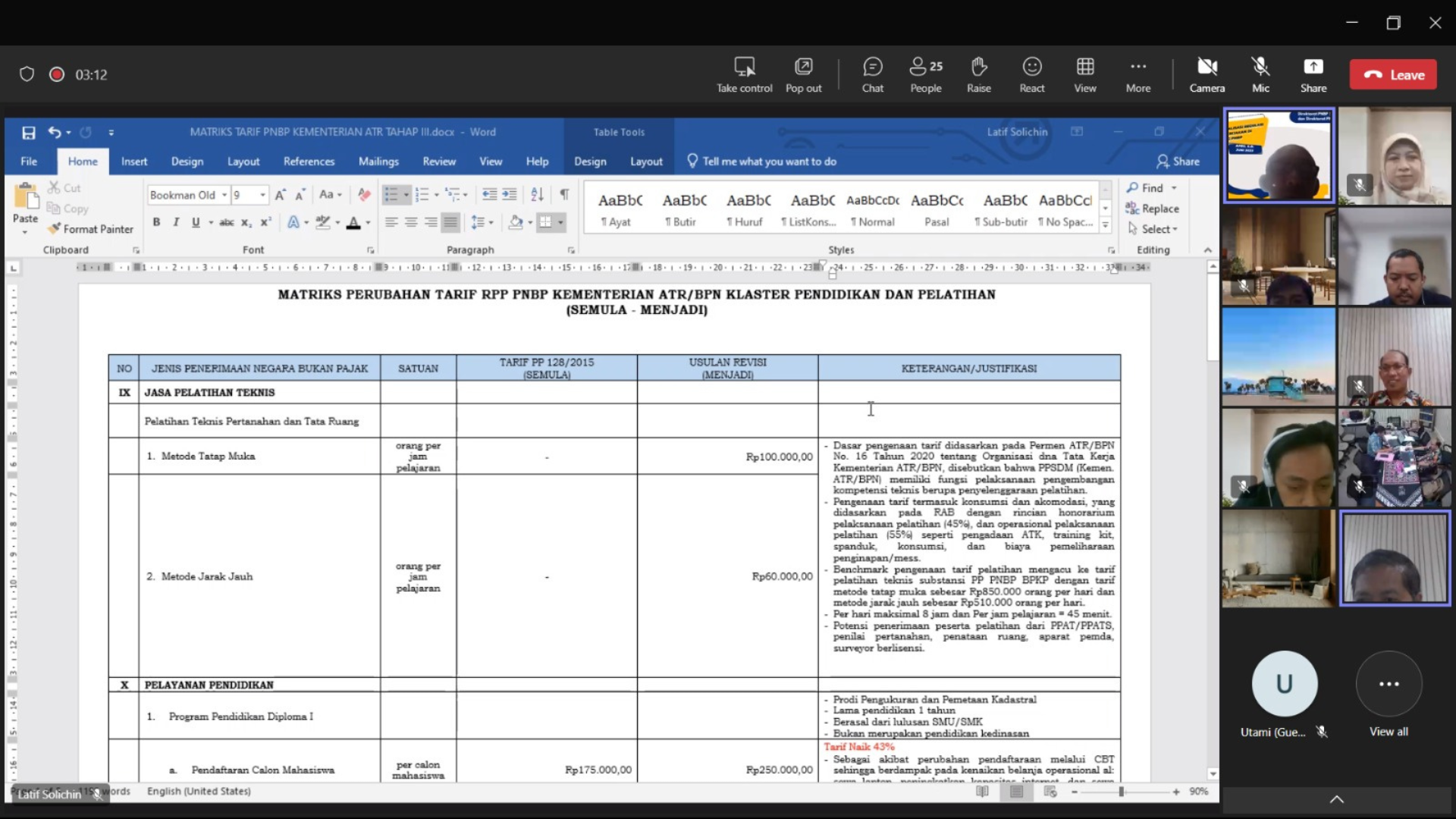Apply the Pasal style
The height and width of the screenshot is (819, 1456).
937,209
